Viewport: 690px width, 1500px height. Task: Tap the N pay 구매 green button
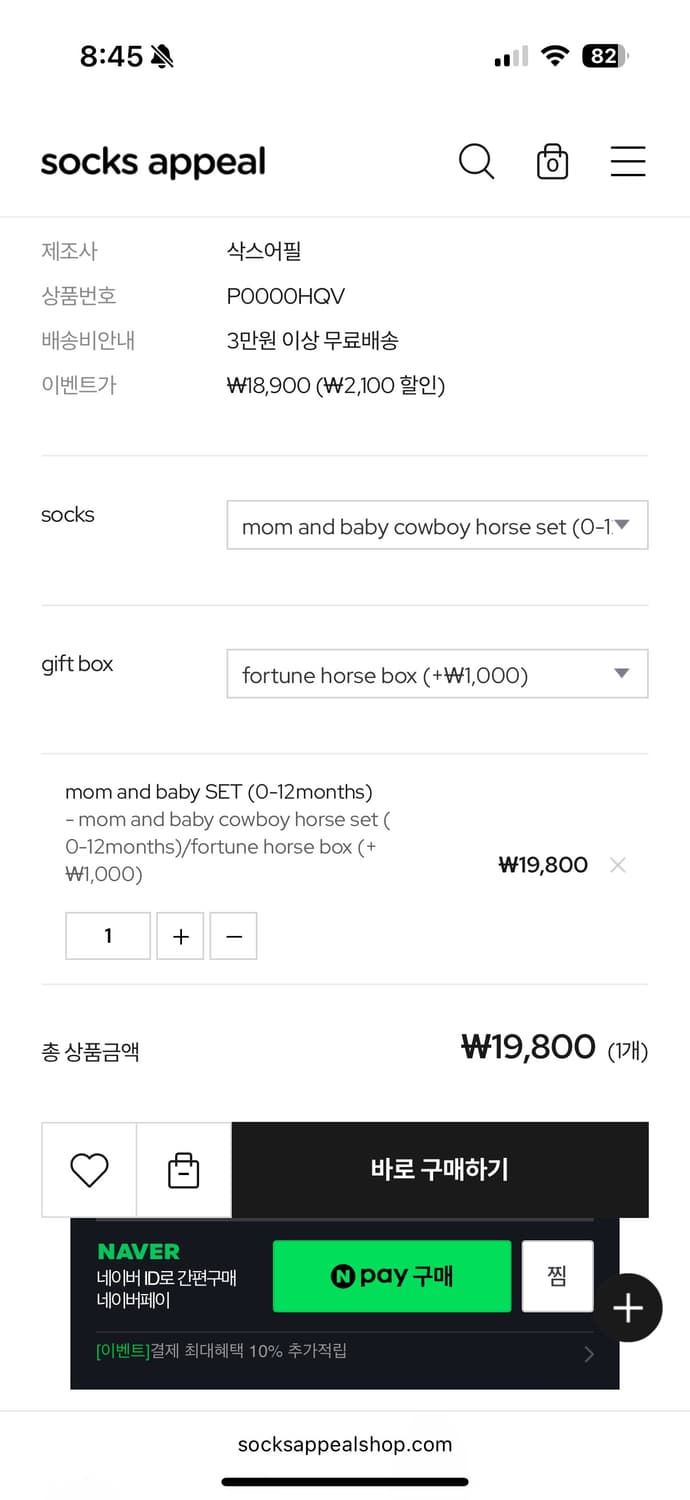[x=392, y=1276]
